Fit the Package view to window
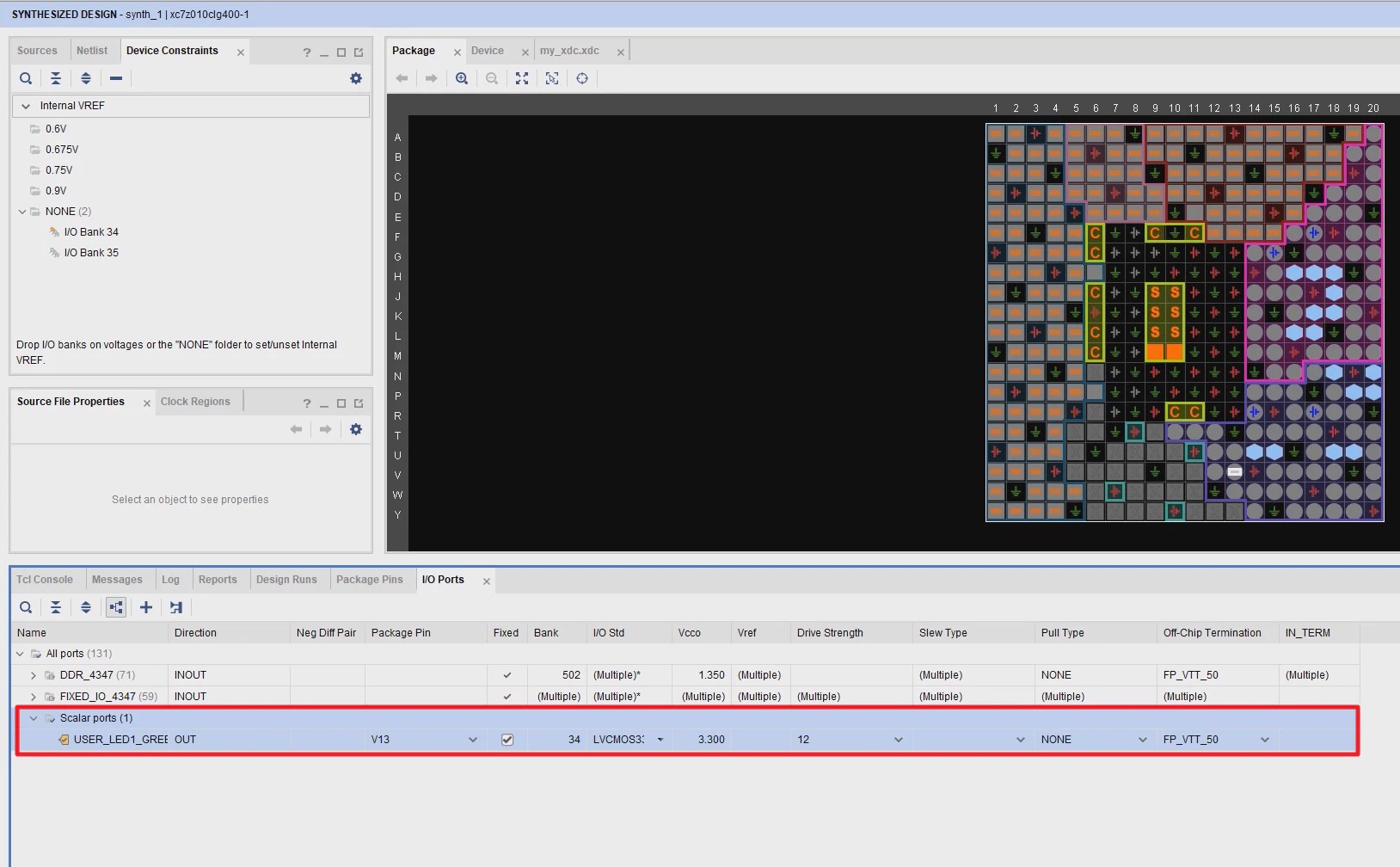 tap(522, 78)
